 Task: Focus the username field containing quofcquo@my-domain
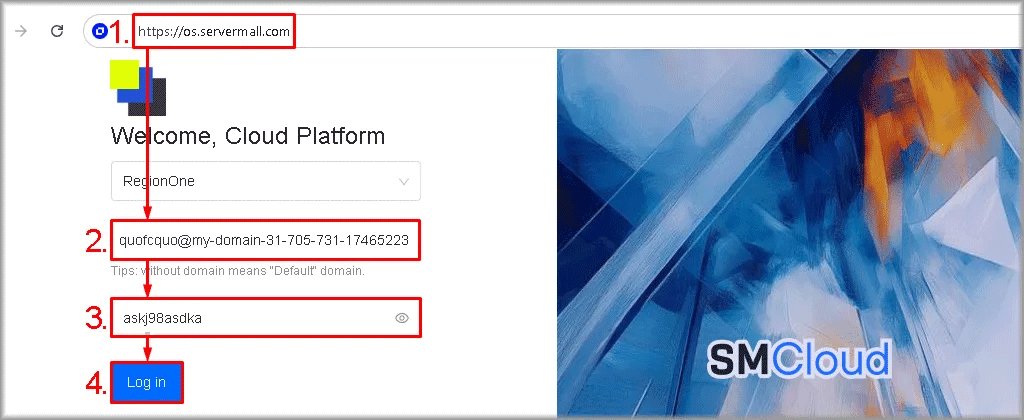click(264, 240)
